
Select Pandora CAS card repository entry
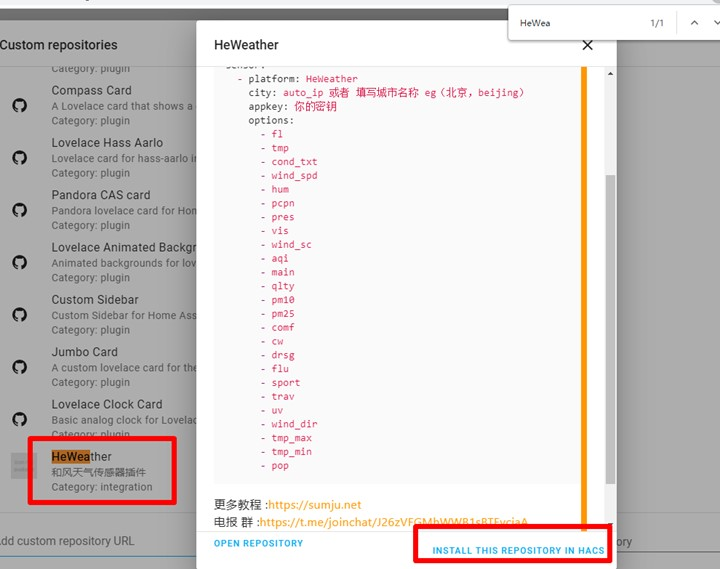[98, 210]
